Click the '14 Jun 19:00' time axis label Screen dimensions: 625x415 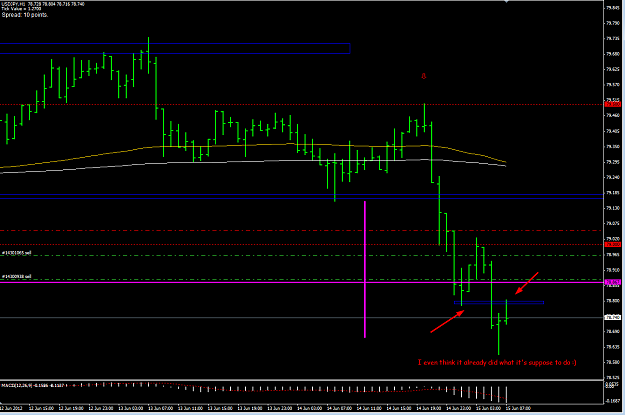tap(429, 408)
